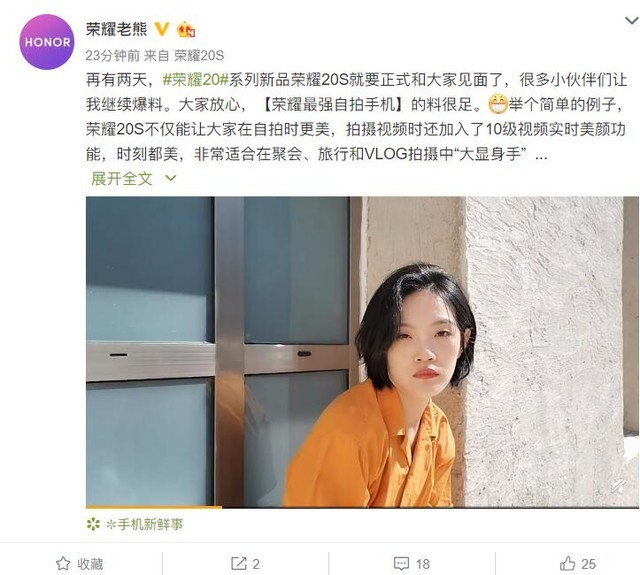Like post with thumbs-up icon showing 25

tap(578, 564)
